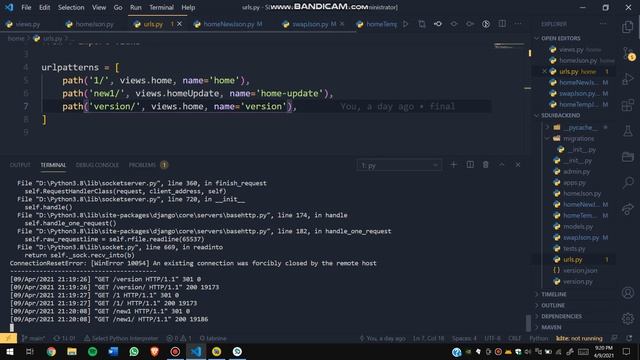Split the editor to the right
This screenshot has height=360, width=640.
point(502,24)
